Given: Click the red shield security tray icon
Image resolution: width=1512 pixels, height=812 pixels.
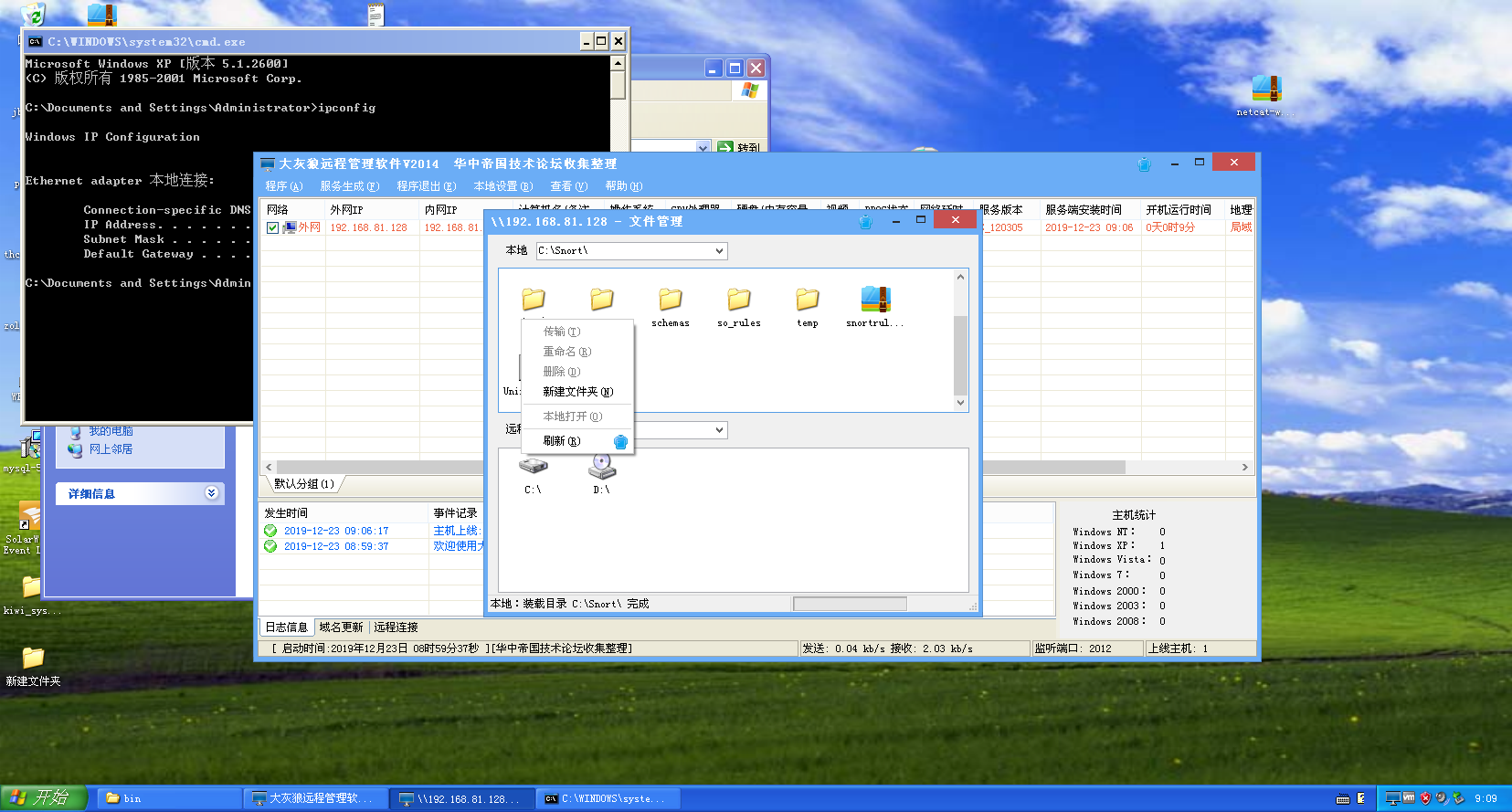Looking at the screenshot, I should tap(1425, 798).
